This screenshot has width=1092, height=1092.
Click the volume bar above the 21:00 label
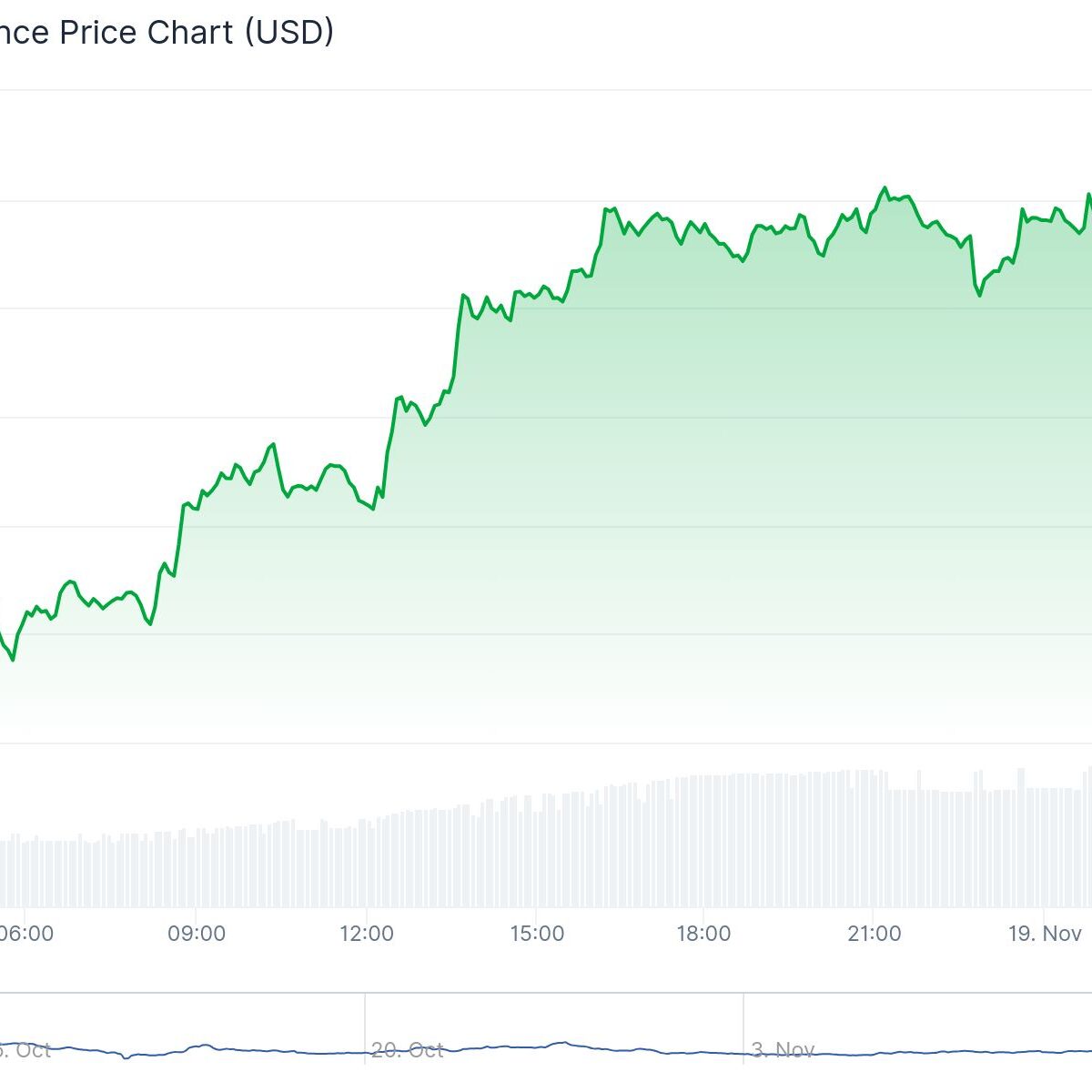(x=874, y=839)
